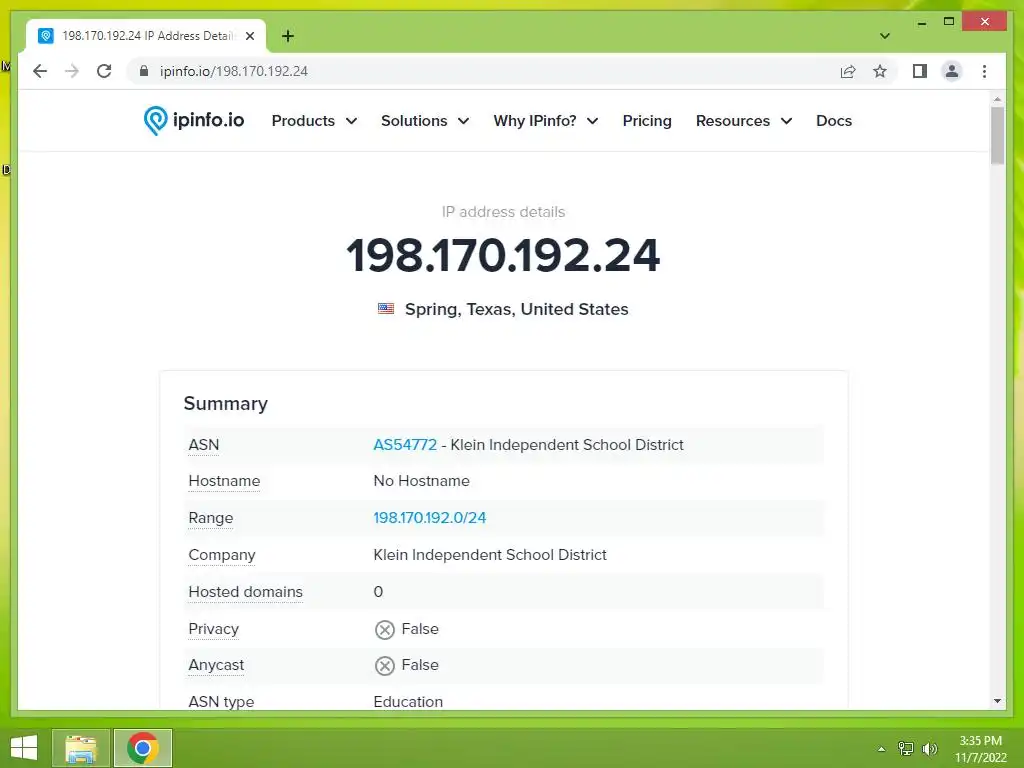Viewport: 1024px width, 768px height.
Task: Click the browser back arrow
Action: pyautogui.click(x=40, y=71)
